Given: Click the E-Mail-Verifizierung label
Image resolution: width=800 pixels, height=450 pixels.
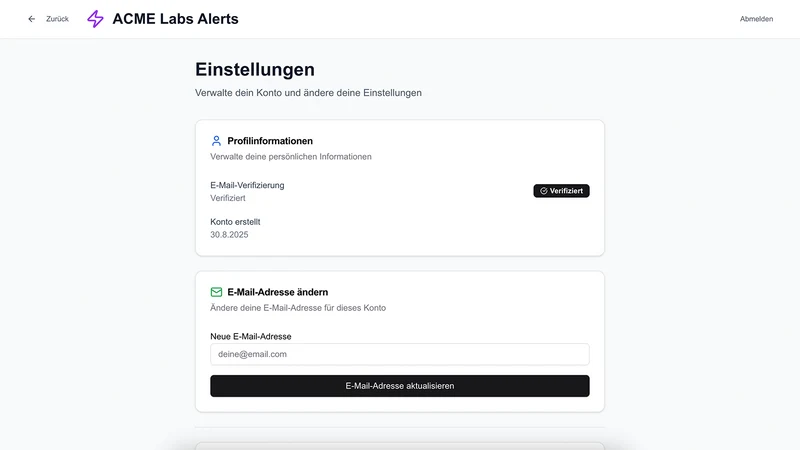Looking at the screenshot, I should [247, 185].
